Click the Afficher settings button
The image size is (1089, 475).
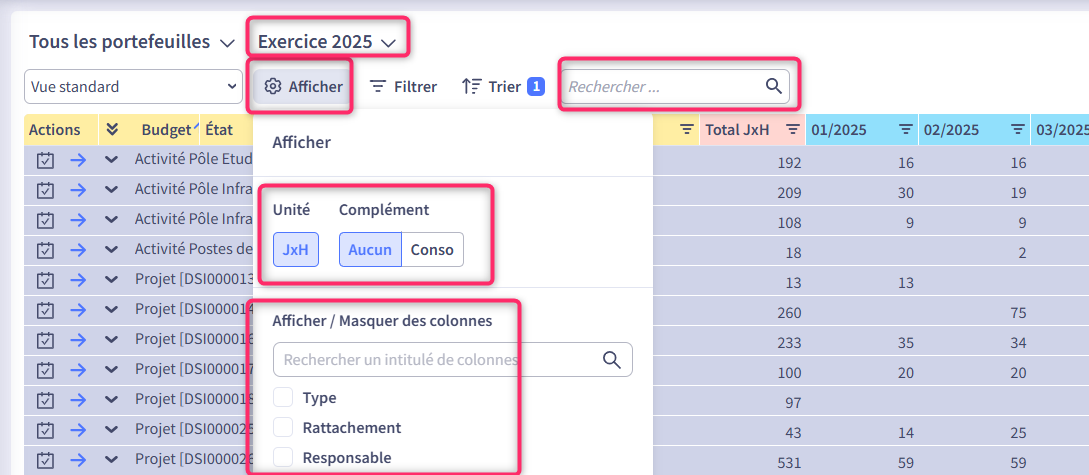point(303,87)
